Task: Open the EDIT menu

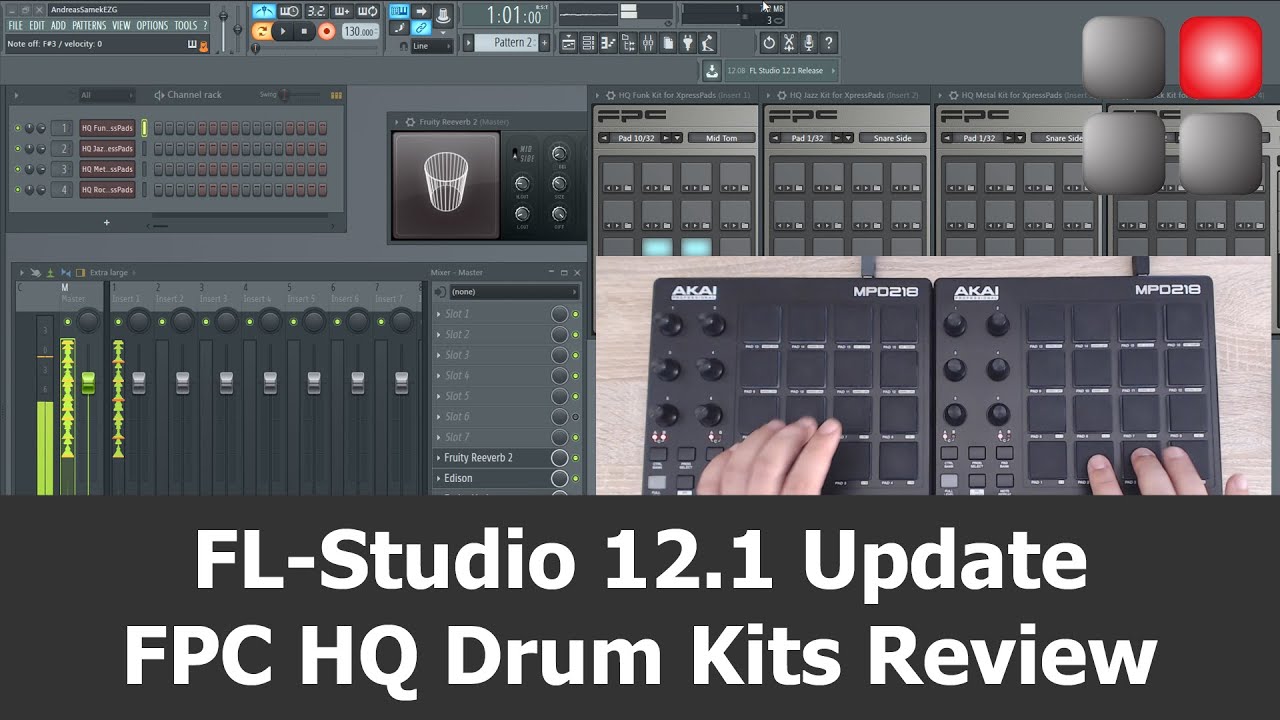Action: (x=36, y=25)
